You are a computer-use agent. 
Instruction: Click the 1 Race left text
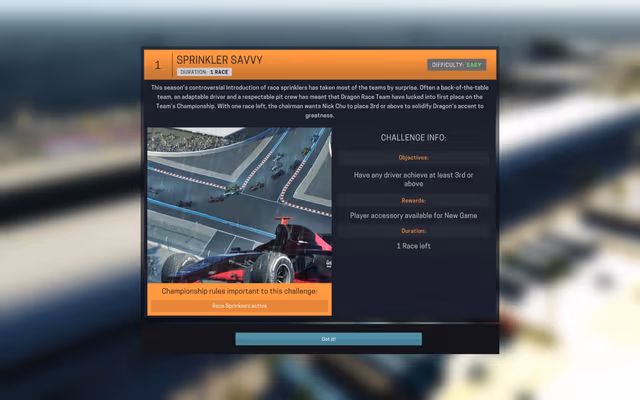tap(414, 246)
